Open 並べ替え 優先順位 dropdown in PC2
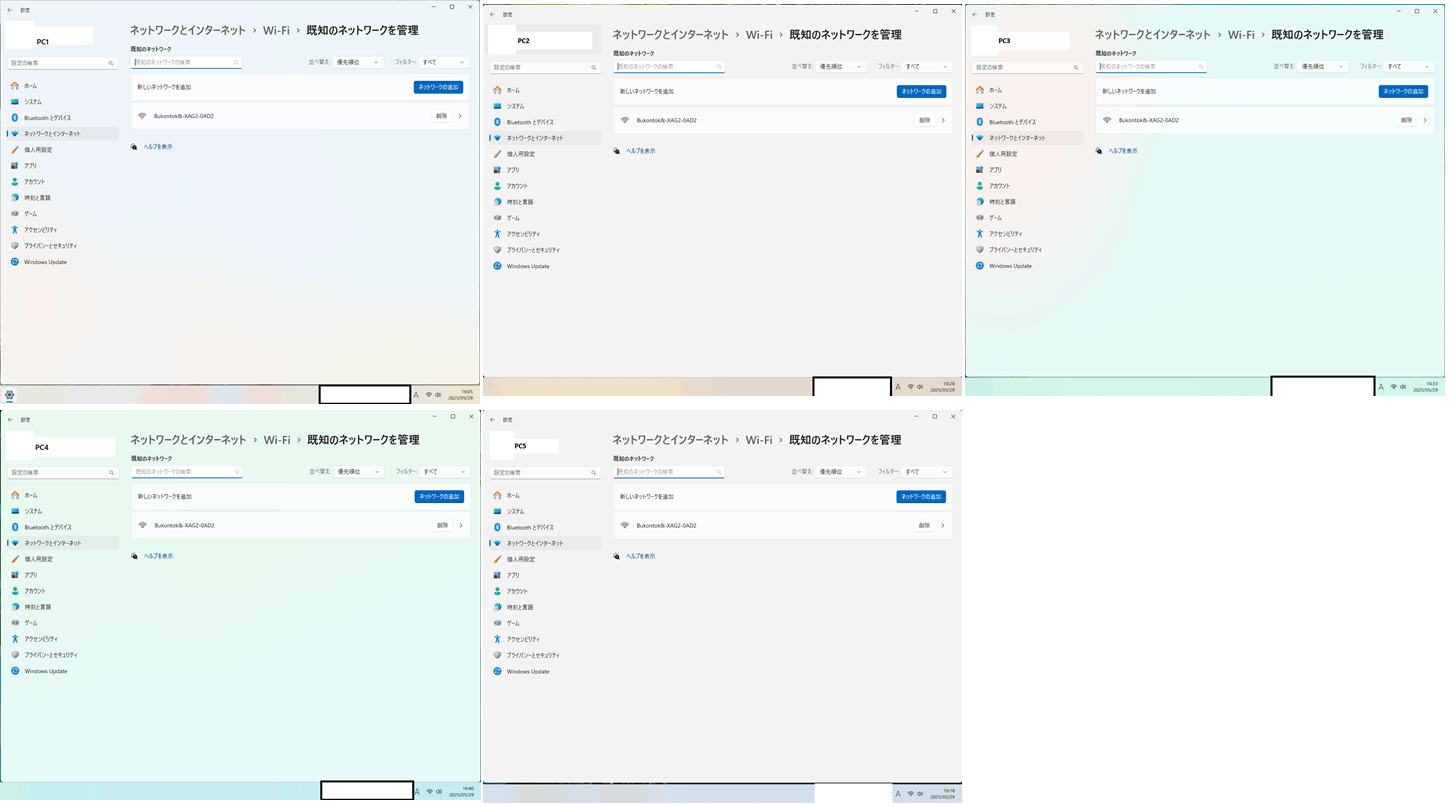The width and height of the screenshot is (1450, 806). [841, 66]
